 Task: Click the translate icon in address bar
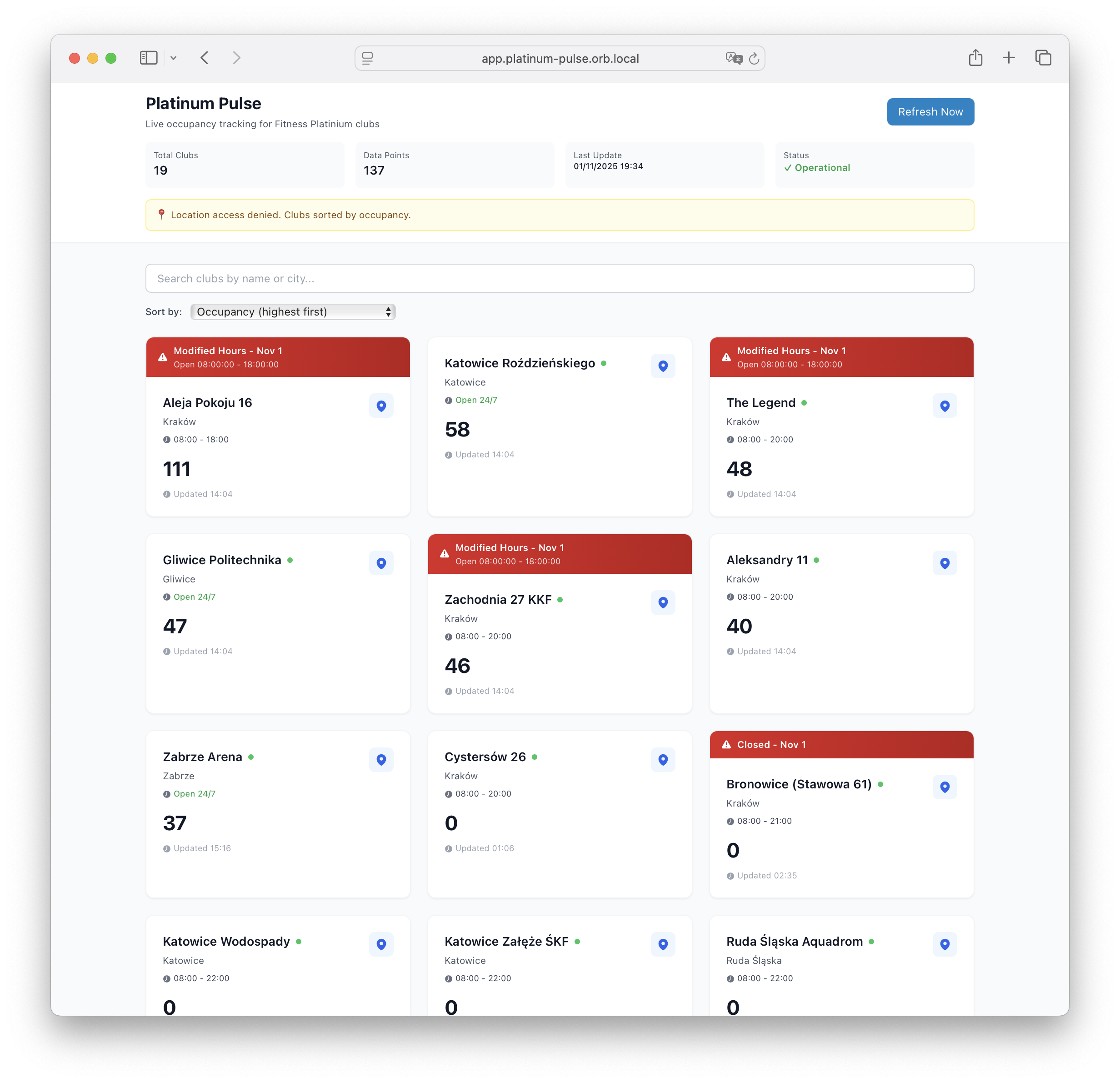(734, 58)
